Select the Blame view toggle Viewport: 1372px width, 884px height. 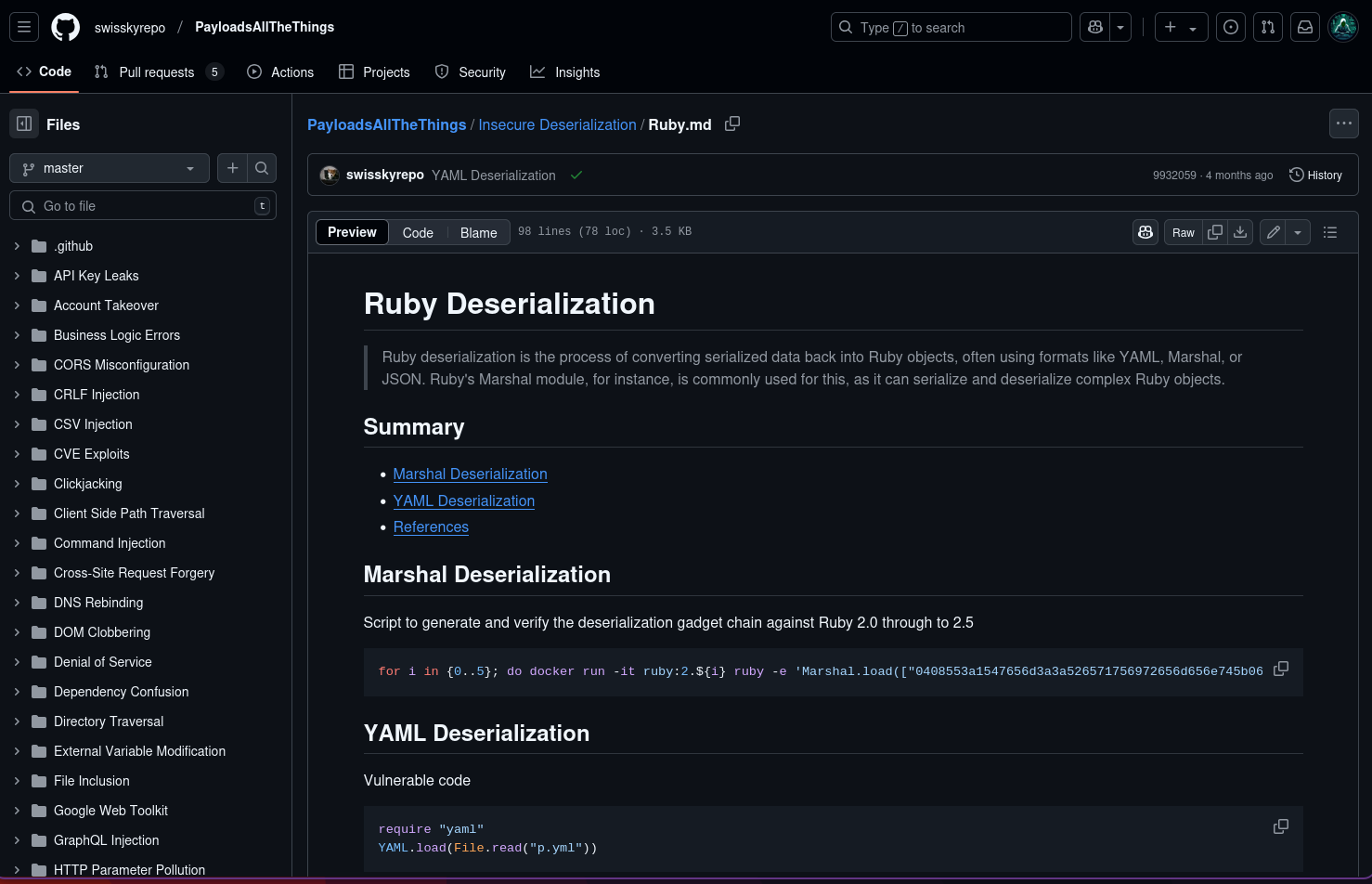(x=479, y=232)
